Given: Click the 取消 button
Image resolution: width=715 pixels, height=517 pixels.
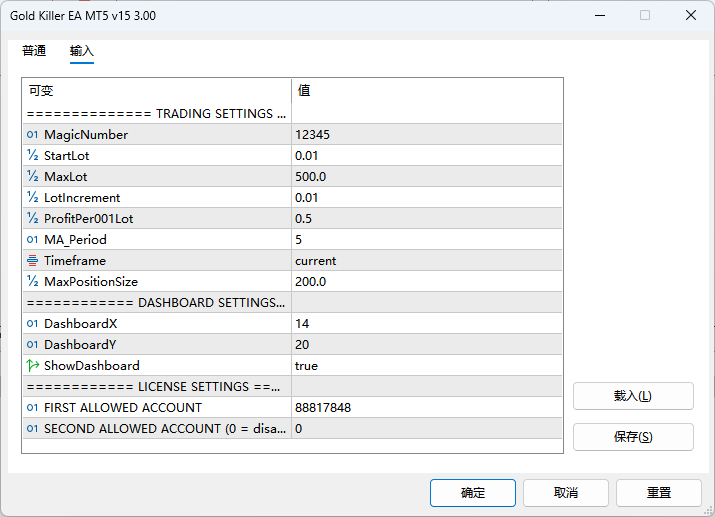Looking at the screenshot, I should click(x=566, y=493).
